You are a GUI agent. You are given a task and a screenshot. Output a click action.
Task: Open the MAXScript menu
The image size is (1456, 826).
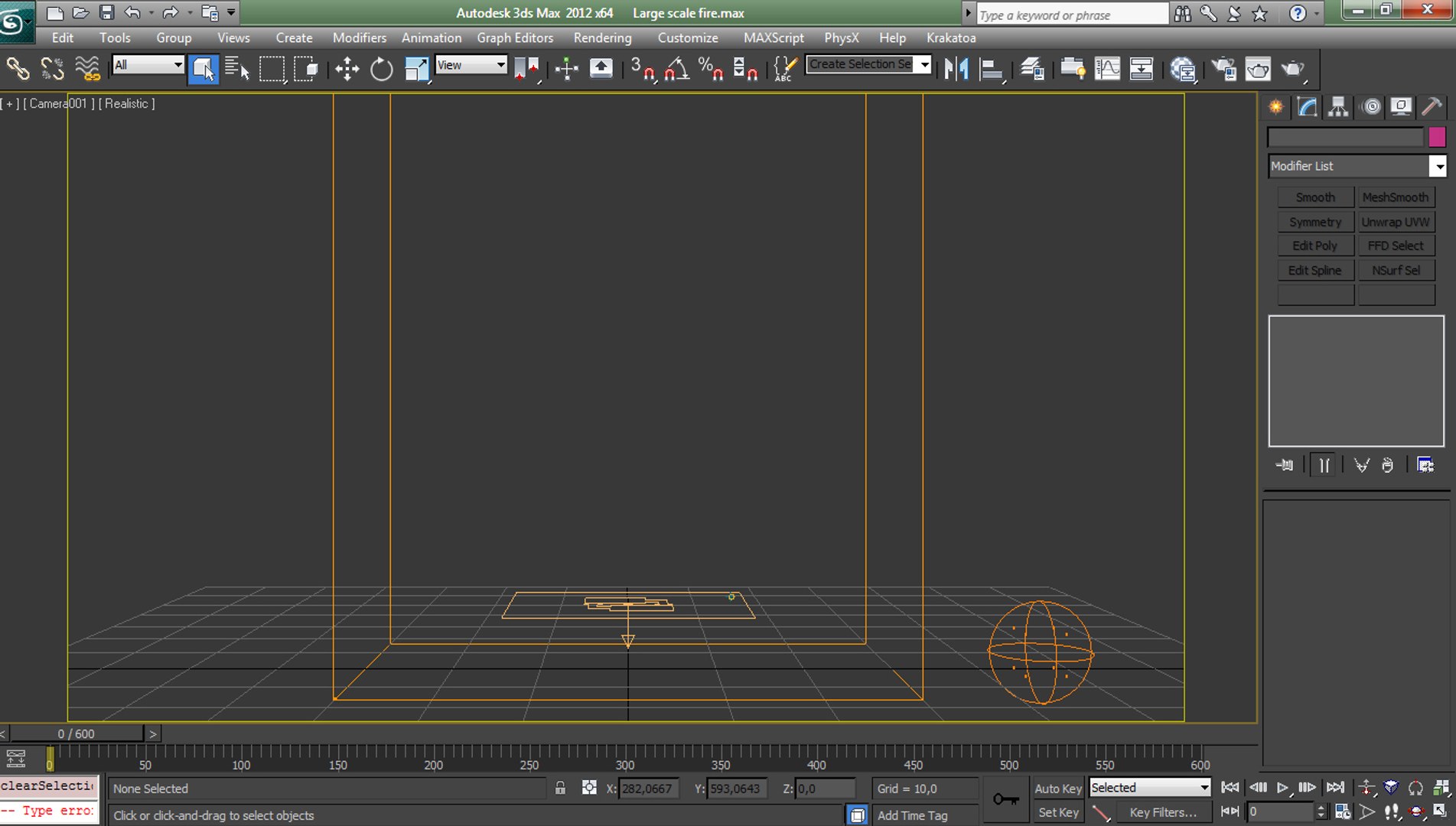774,37
